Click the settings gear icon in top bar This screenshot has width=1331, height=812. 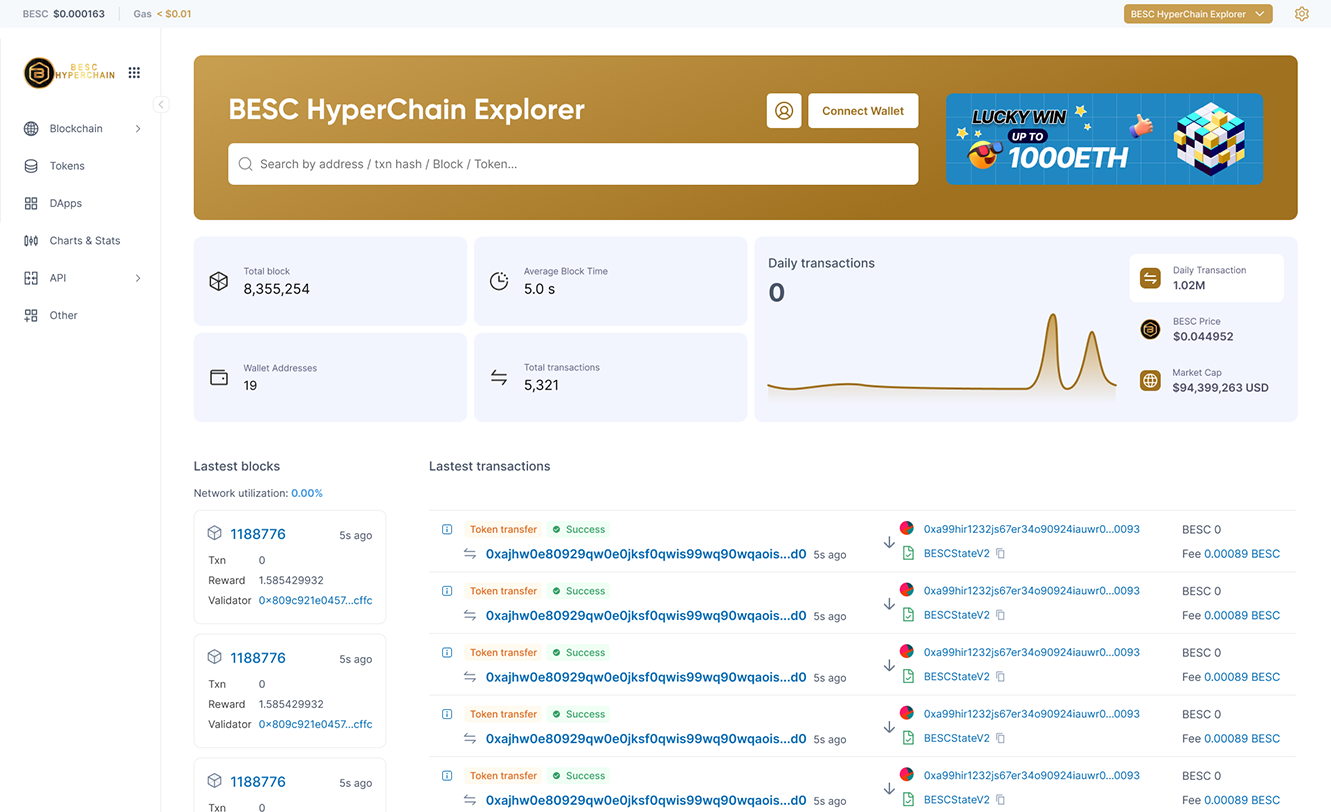[x=1301, y=14]
